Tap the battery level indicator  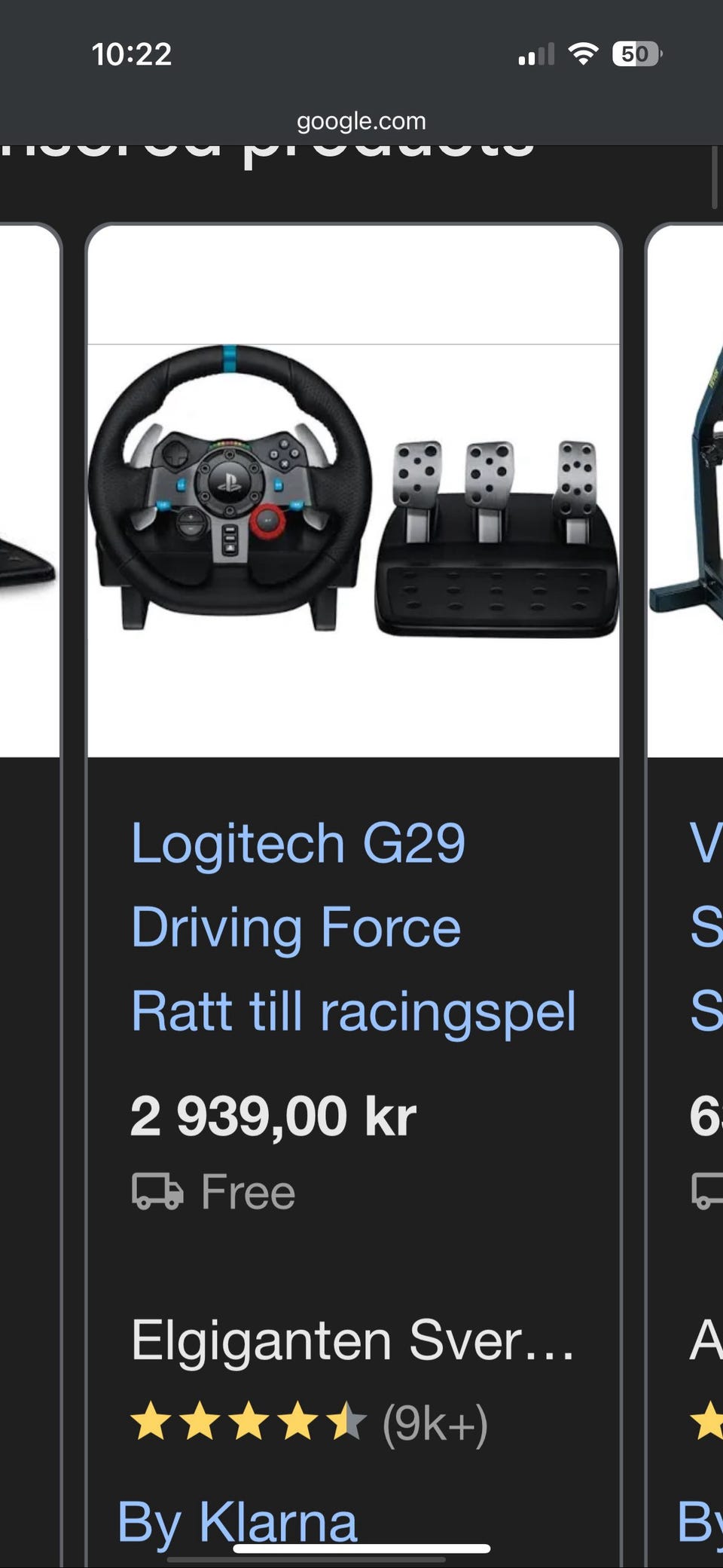point(637,53)
